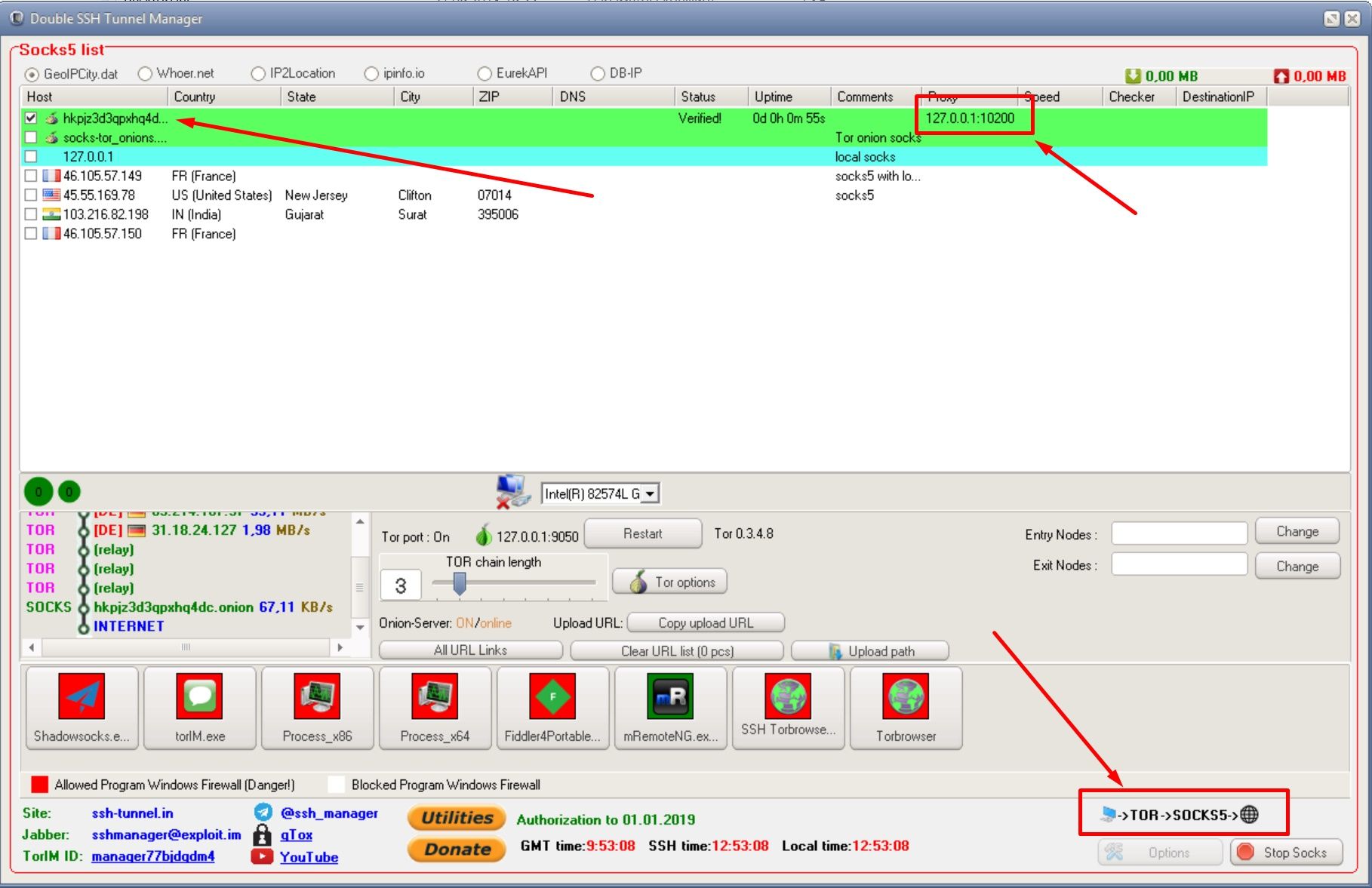Image resolution: width=1372 pixels, height=888 pixels.
Task: Click the green download traffic icon
Action: coord(1133,75)
